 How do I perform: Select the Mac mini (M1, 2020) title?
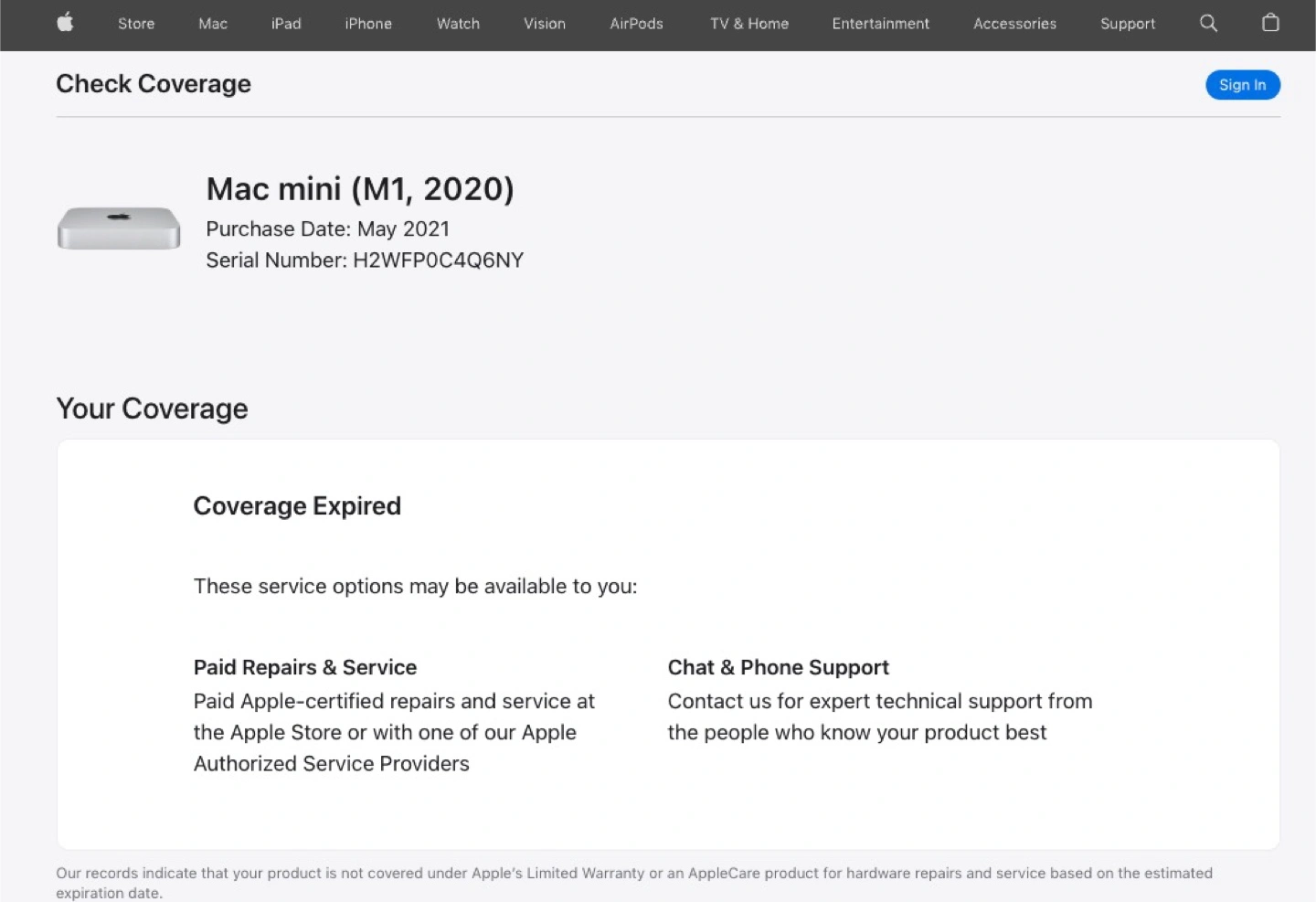point(360,189)
